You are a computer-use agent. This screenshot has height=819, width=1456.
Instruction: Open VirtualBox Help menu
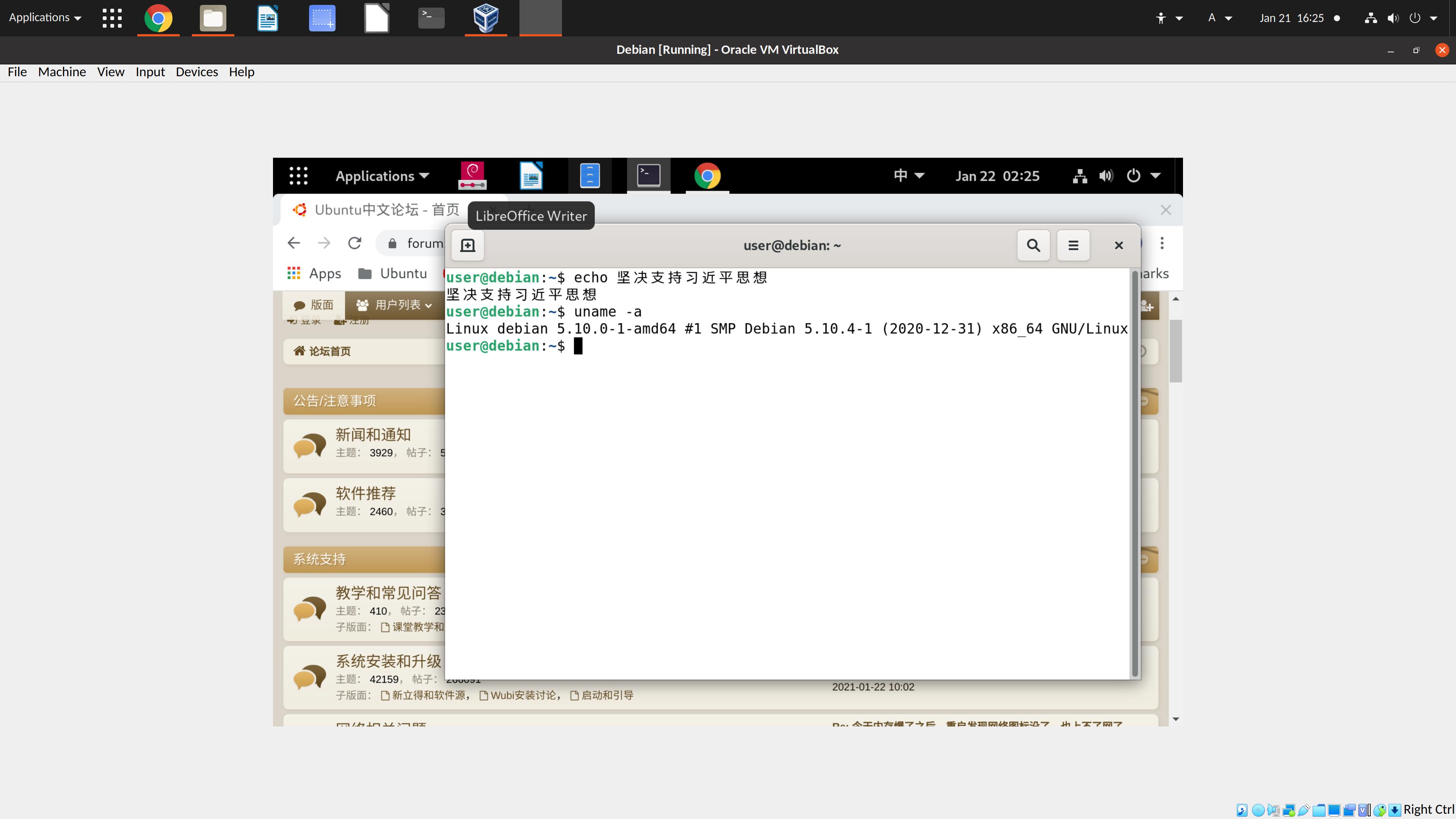tap(242, 72)
